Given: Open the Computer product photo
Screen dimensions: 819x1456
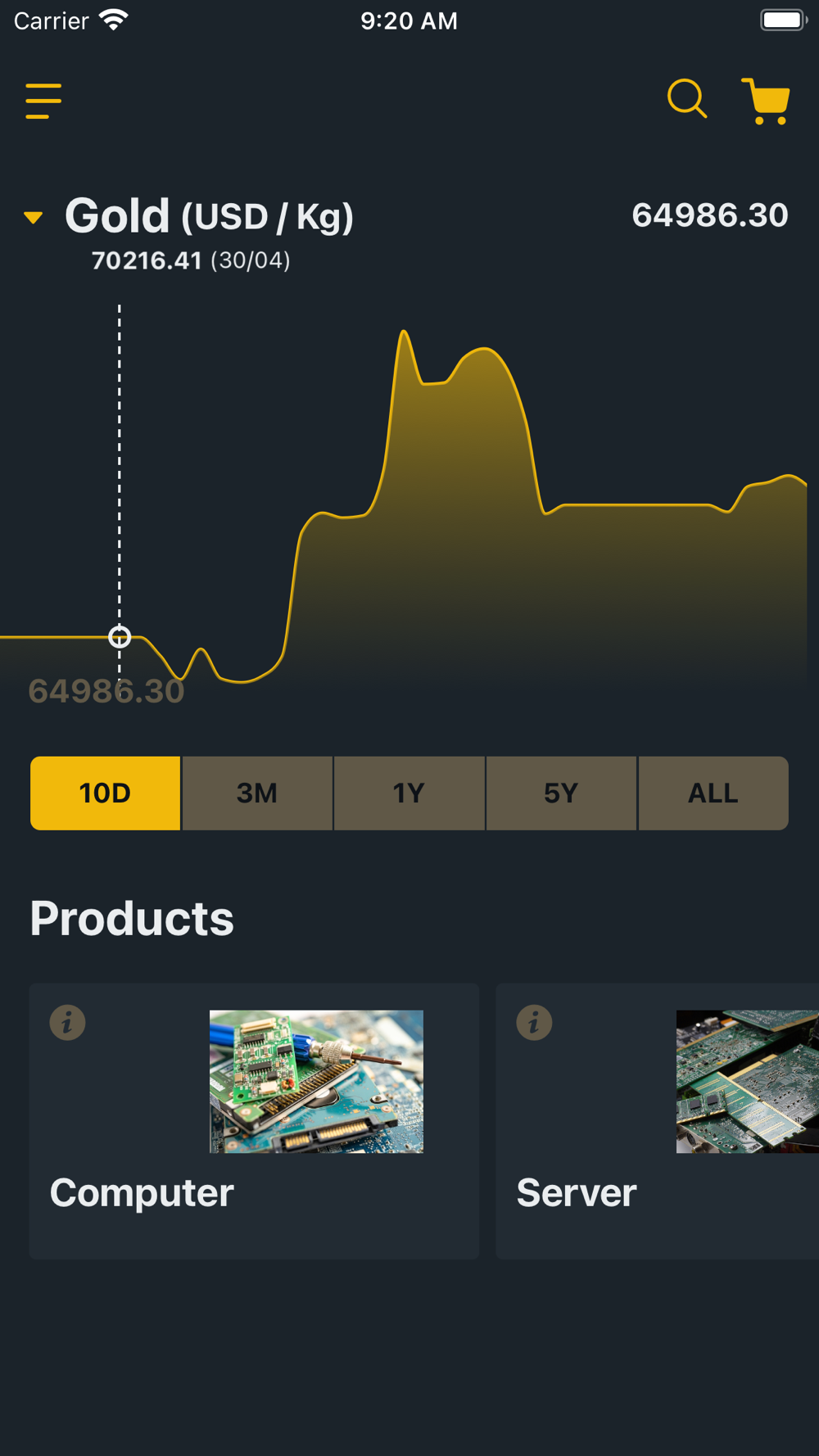Looking at the screenshot, I should coord(316,1081).
